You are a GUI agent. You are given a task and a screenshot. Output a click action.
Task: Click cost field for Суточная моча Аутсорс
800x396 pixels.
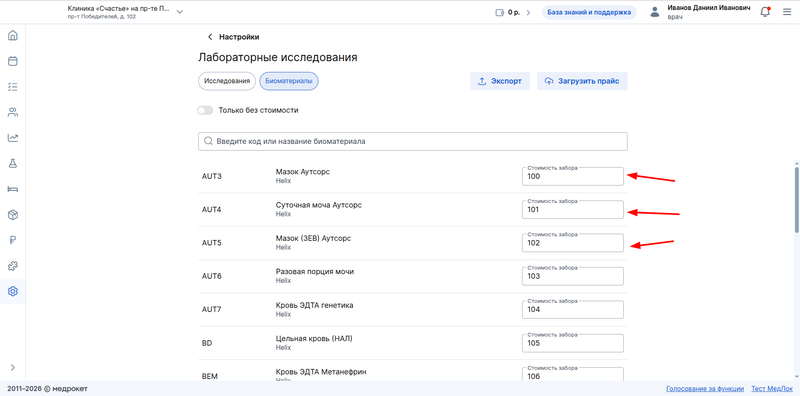click(572, 210)
